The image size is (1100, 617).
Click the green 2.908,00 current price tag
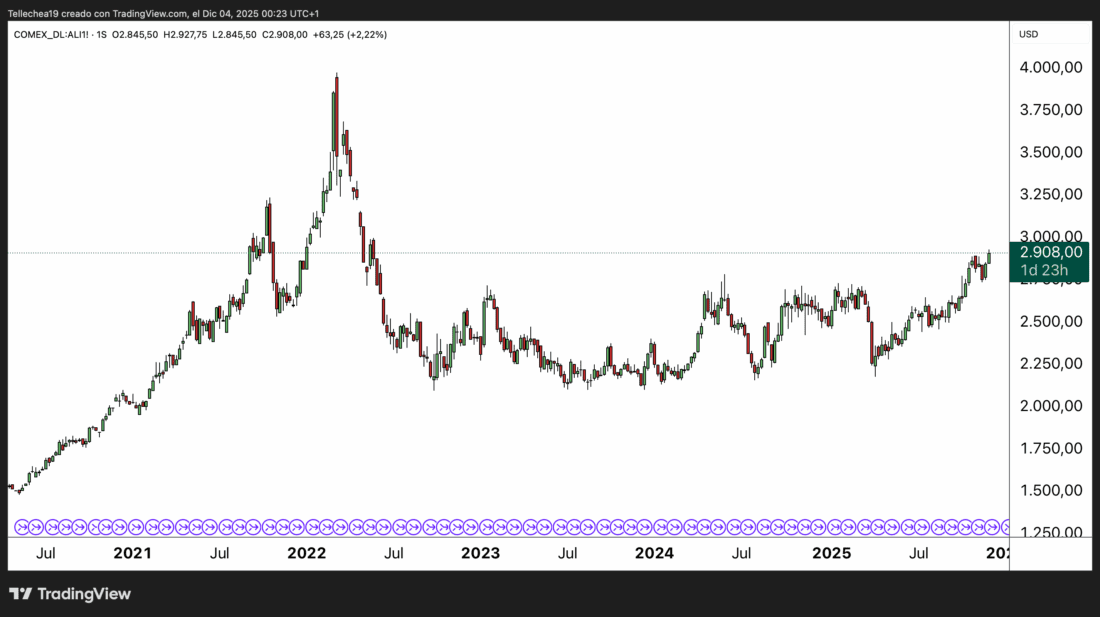click(1052, 252)
